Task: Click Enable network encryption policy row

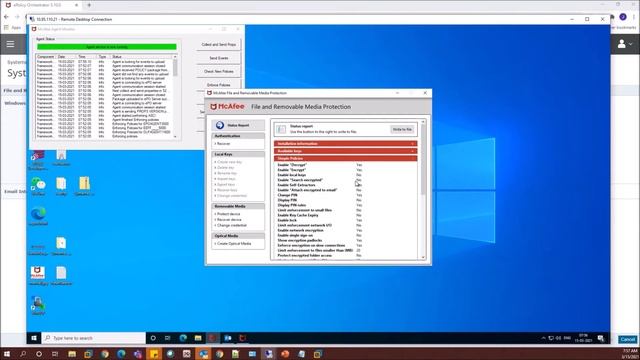Action: (320, 230)
